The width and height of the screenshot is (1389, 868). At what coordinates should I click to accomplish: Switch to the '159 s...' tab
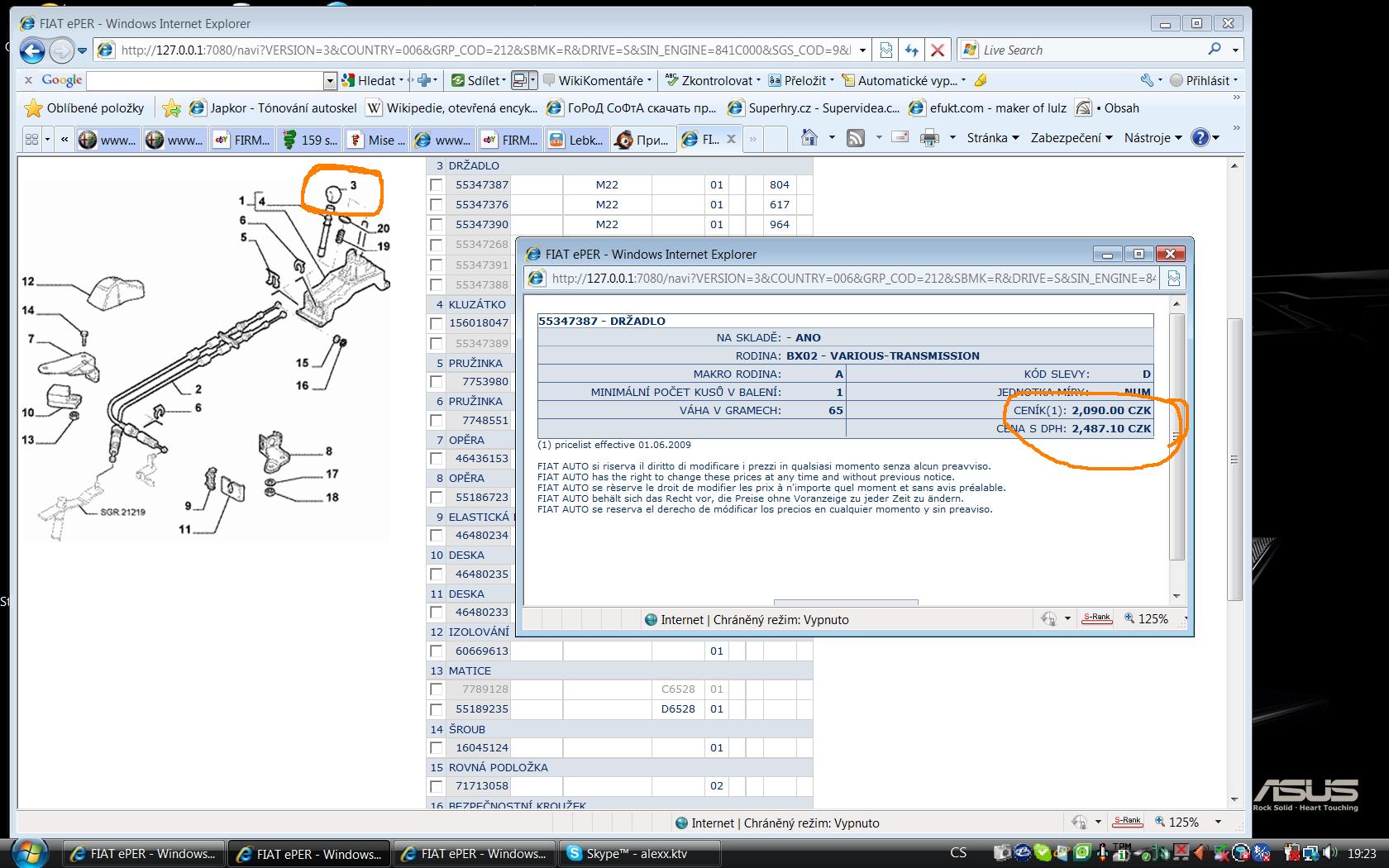click(x=311, y=140)
